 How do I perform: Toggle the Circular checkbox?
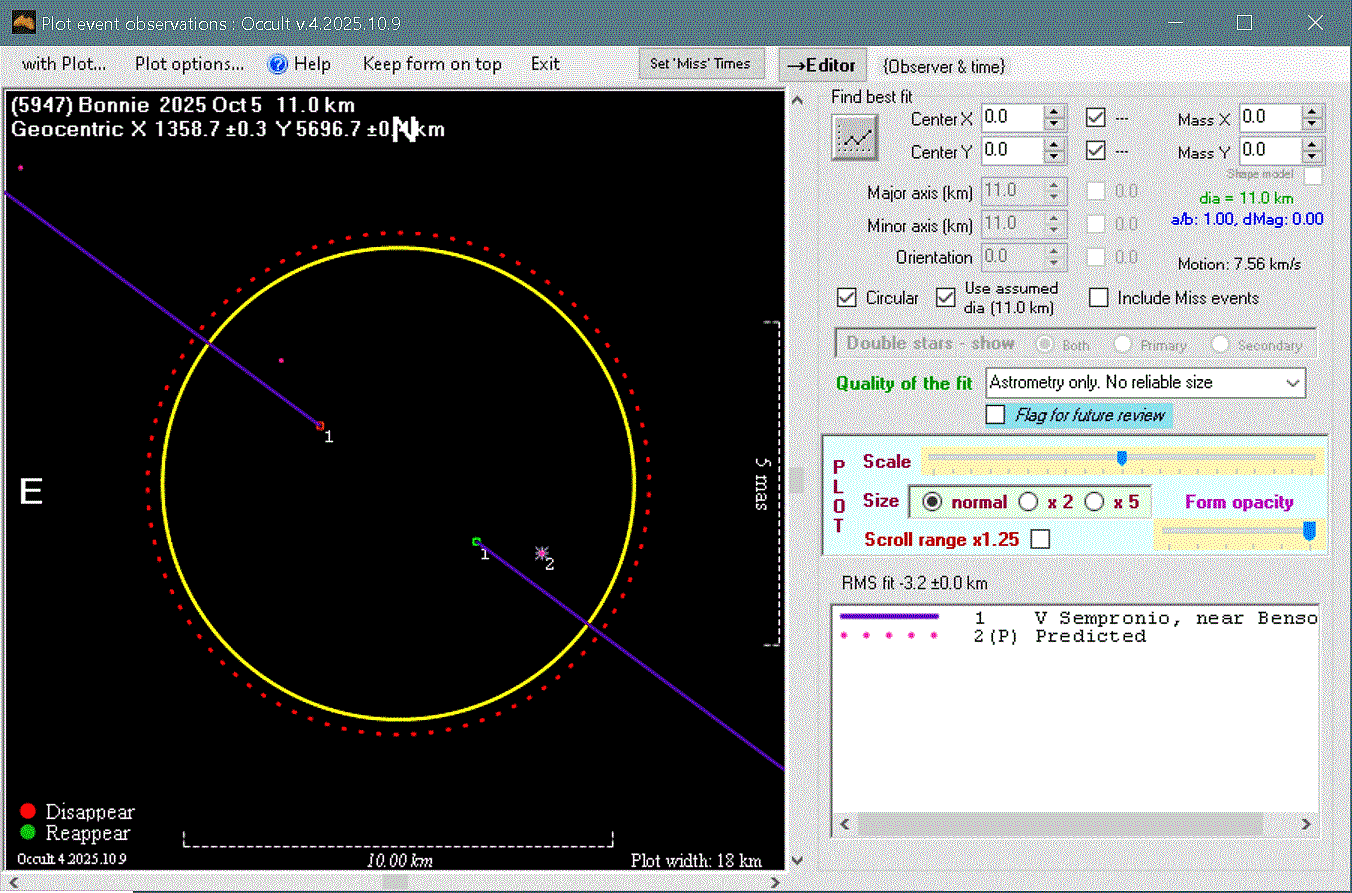847,298
